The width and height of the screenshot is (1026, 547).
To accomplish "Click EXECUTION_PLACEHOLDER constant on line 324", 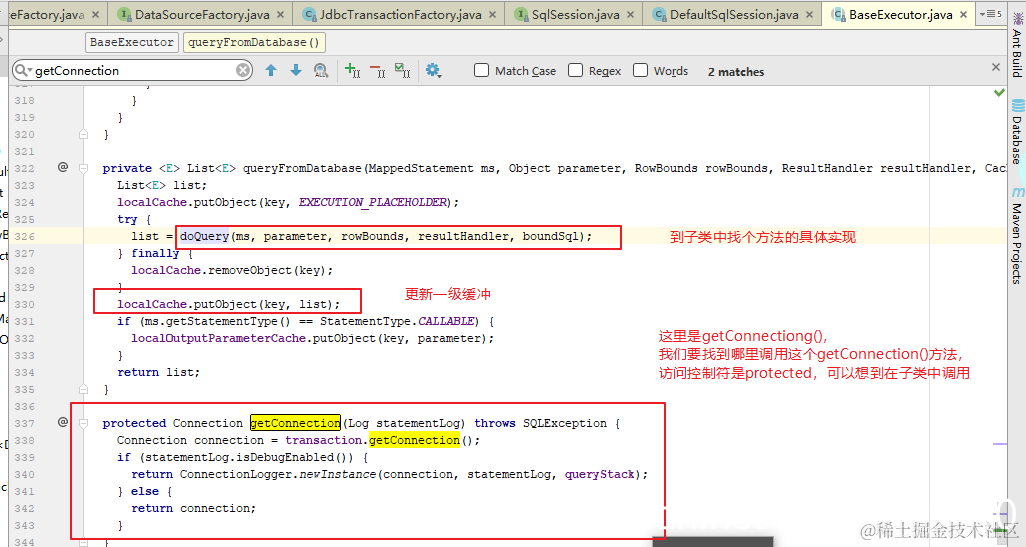I will pyautogui.click(x=373, y=202).
